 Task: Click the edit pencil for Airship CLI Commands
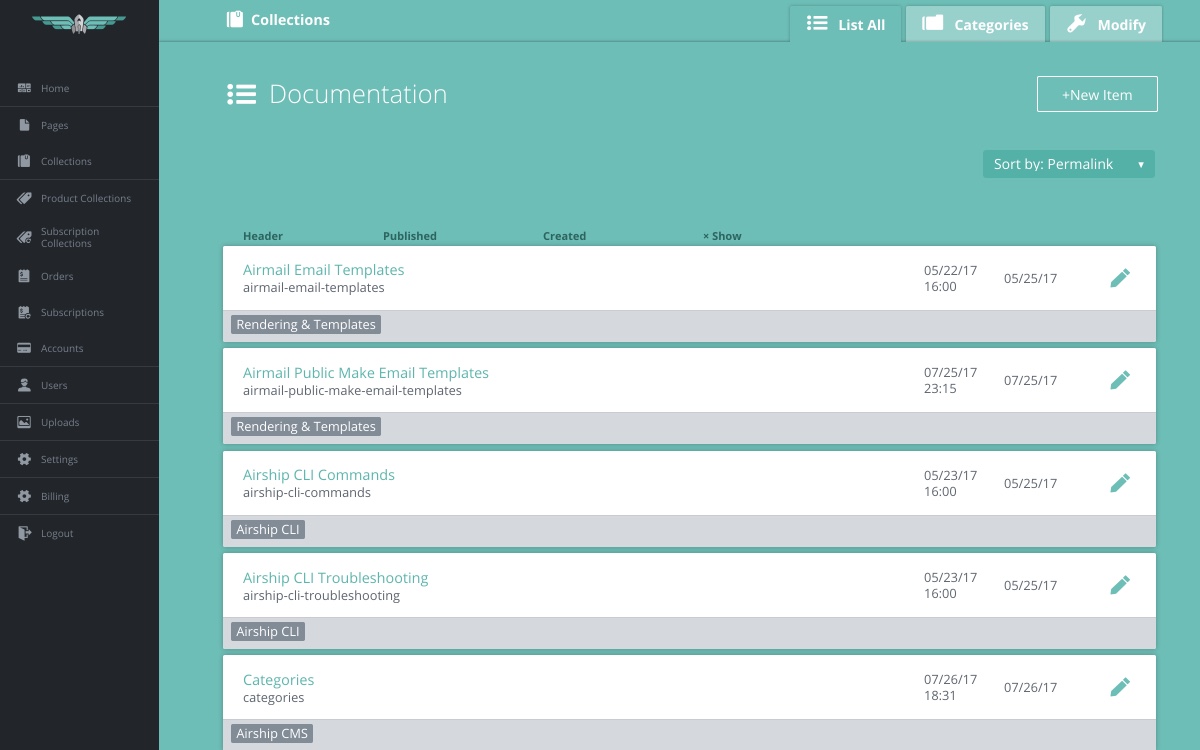[1120, 483]
